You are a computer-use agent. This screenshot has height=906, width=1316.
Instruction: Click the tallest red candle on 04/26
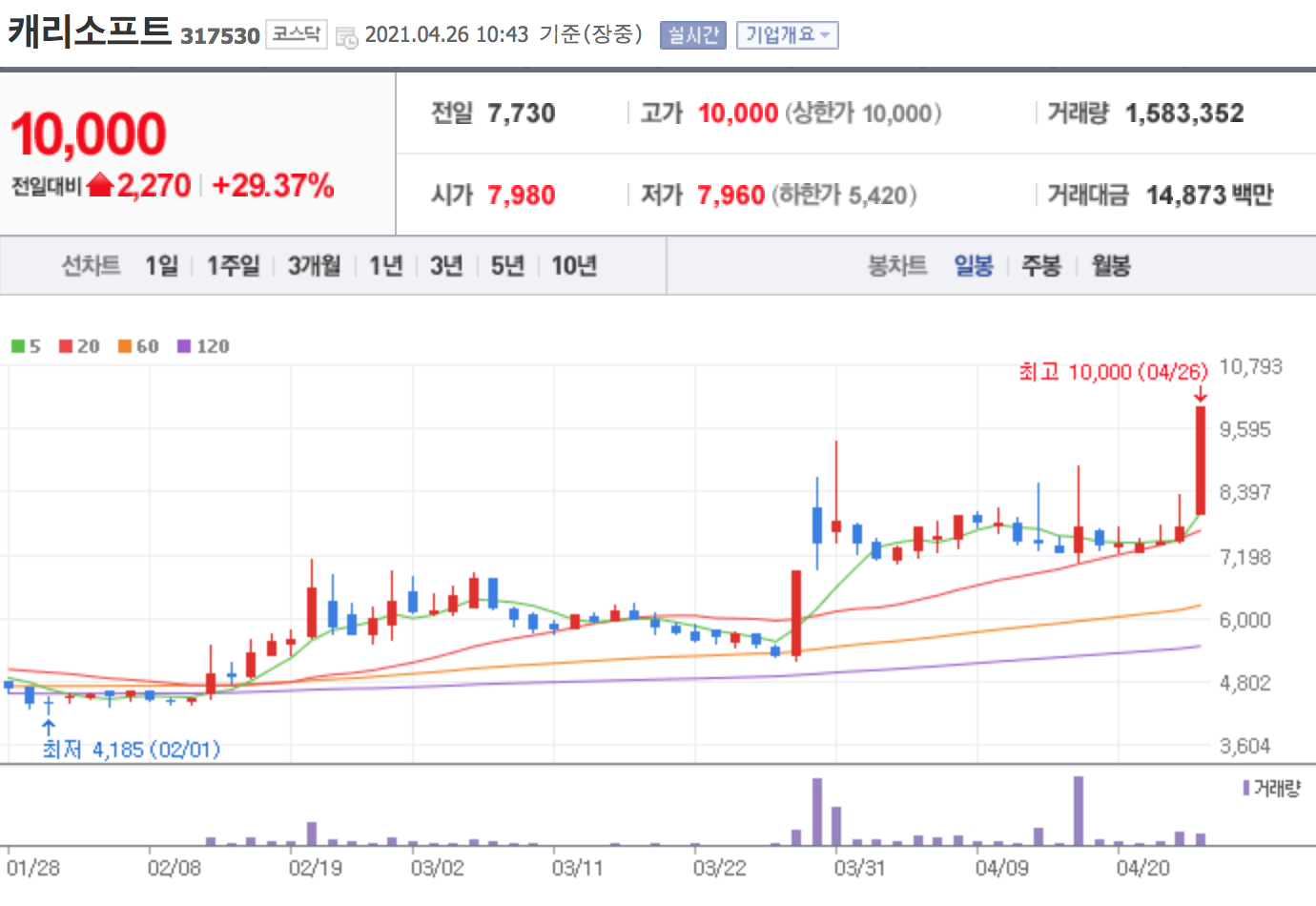(x=1201, y=461)
